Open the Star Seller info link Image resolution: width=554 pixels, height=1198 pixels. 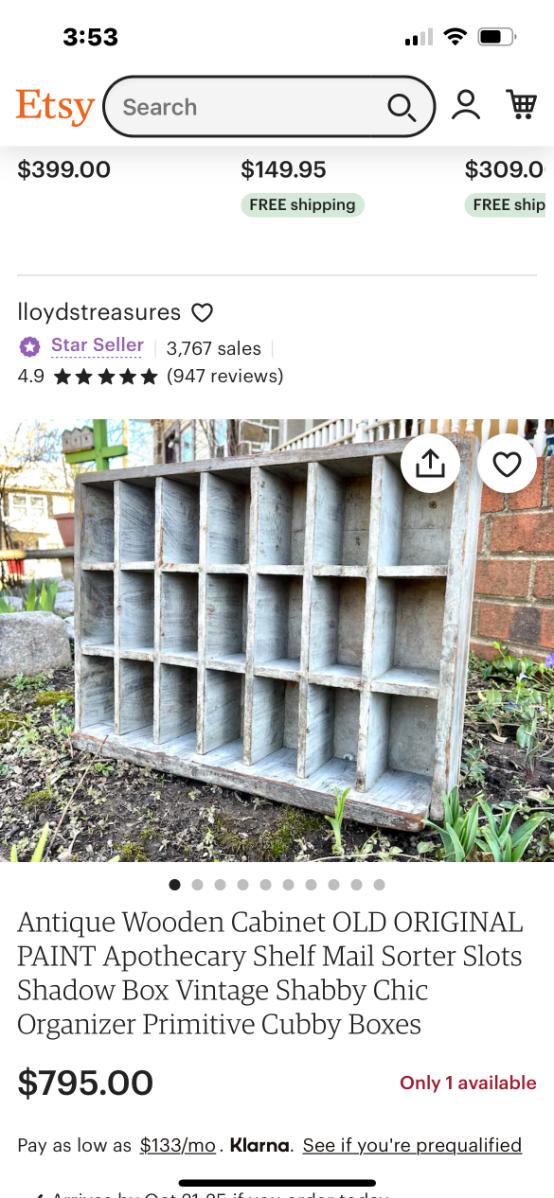97,345
